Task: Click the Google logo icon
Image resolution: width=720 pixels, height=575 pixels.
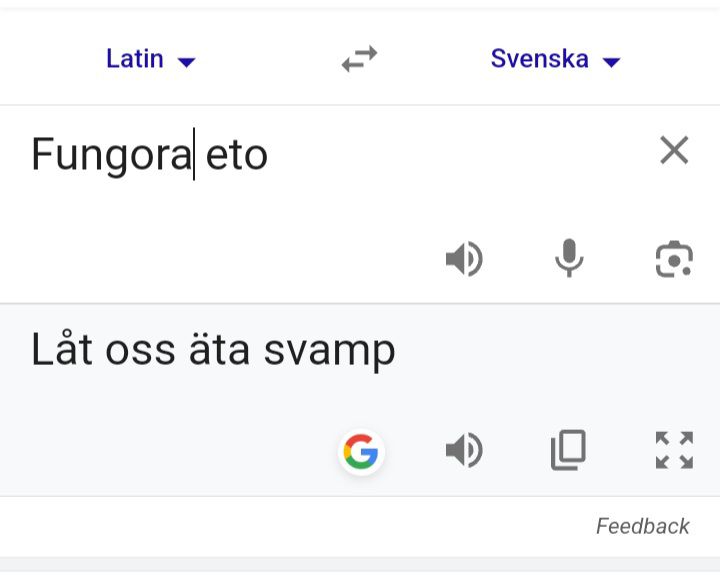Action: [360, 452]
